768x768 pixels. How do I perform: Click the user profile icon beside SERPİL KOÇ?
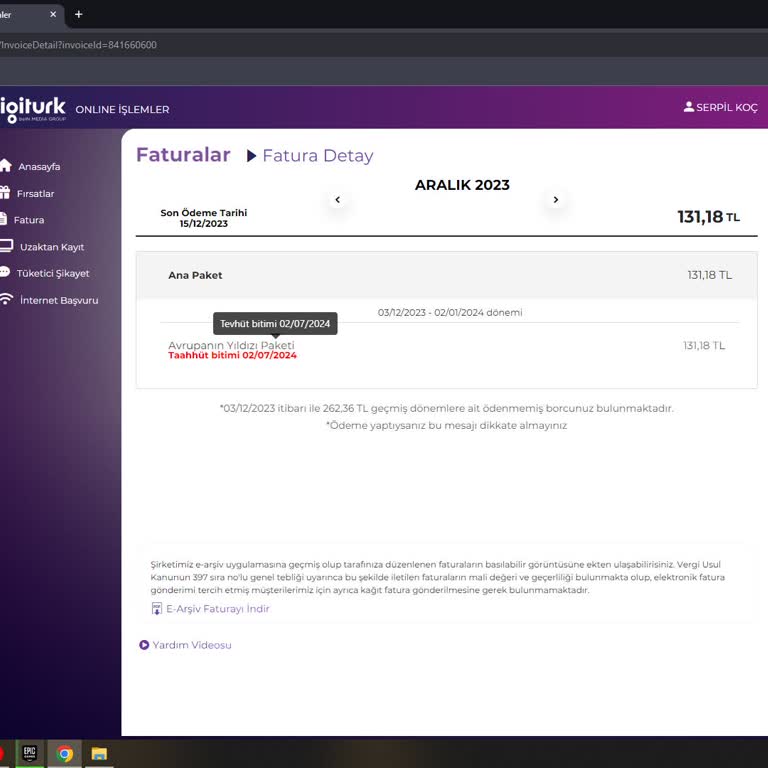(689, 107)
